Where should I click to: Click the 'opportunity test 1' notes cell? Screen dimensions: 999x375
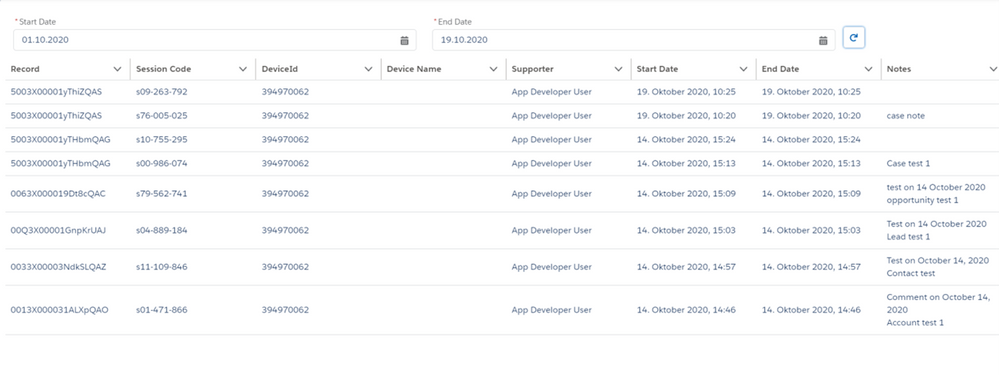point(923,200)
